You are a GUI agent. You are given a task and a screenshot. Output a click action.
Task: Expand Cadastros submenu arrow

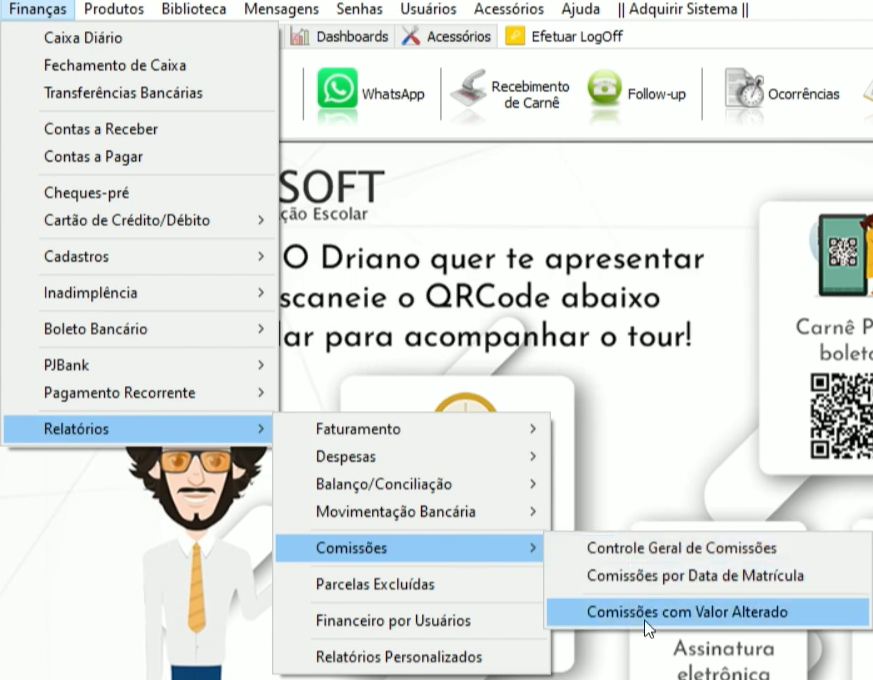tap(261, 256)
